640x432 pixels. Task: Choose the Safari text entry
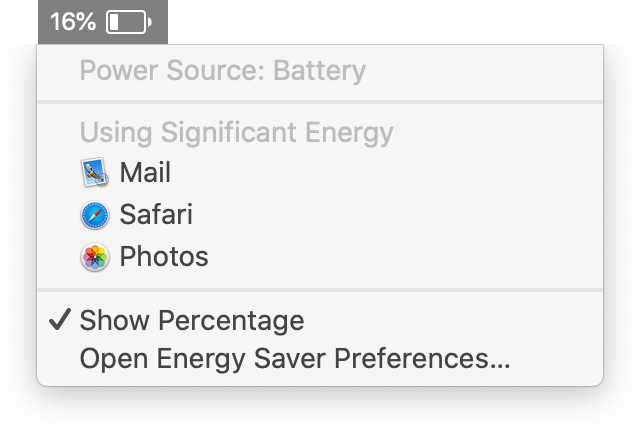[156, 214]
